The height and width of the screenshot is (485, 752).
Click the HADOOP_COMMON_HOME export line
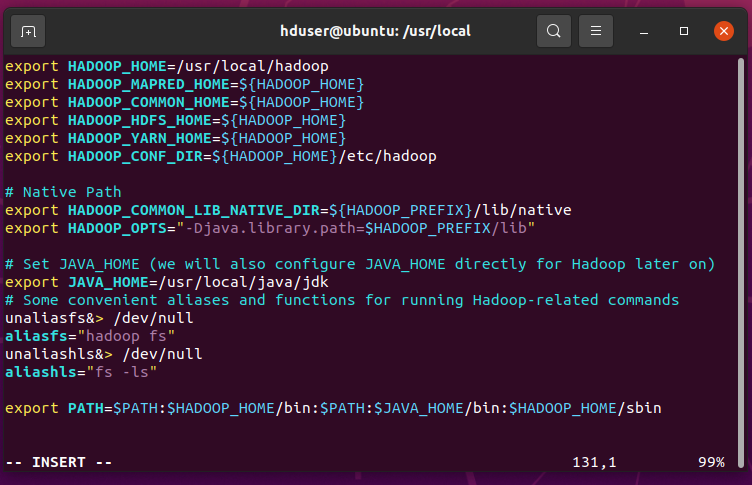(x=185, y=102)
